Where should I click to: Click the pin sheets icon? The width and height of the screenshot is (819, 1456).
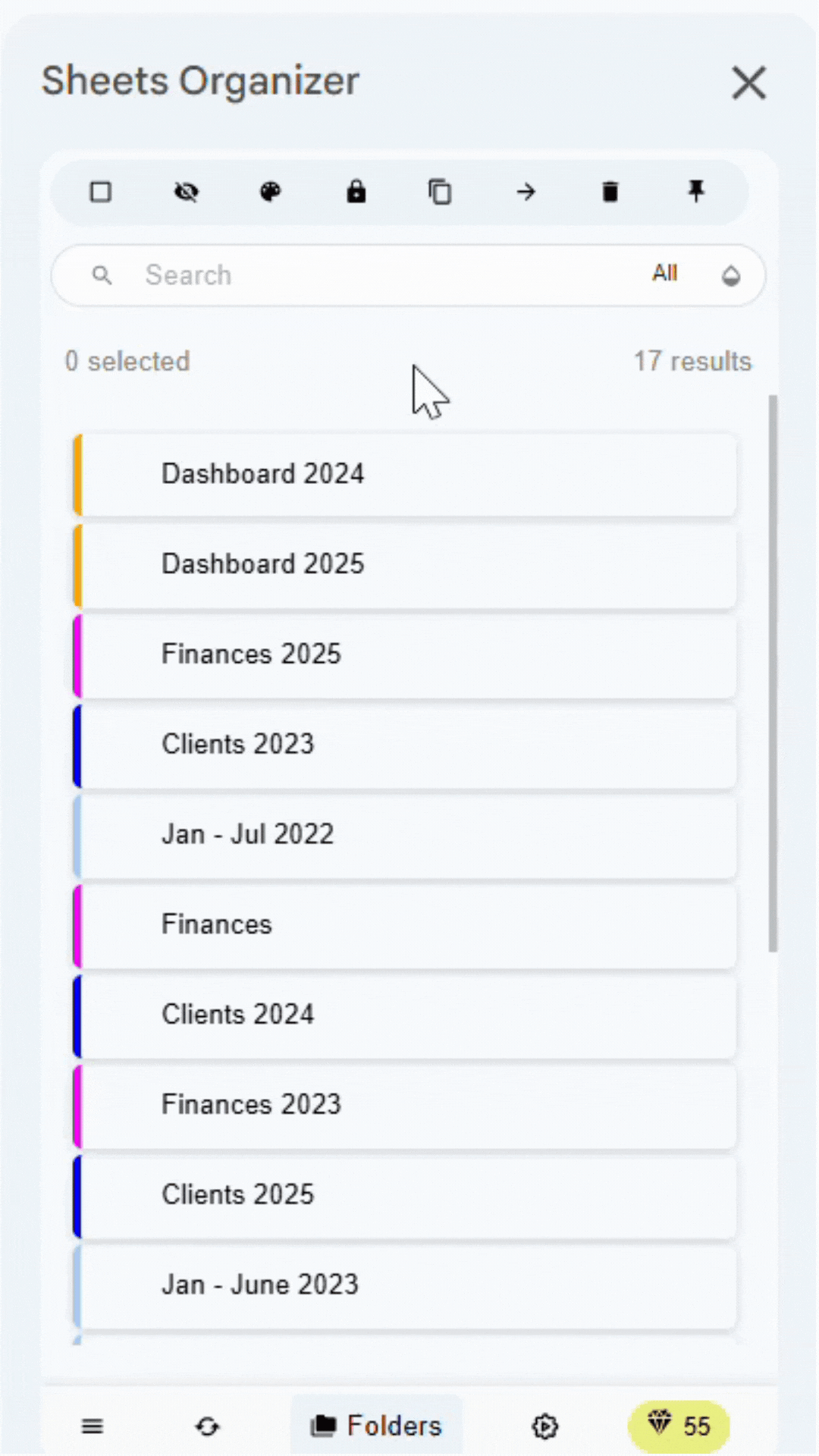coord(695,192)
